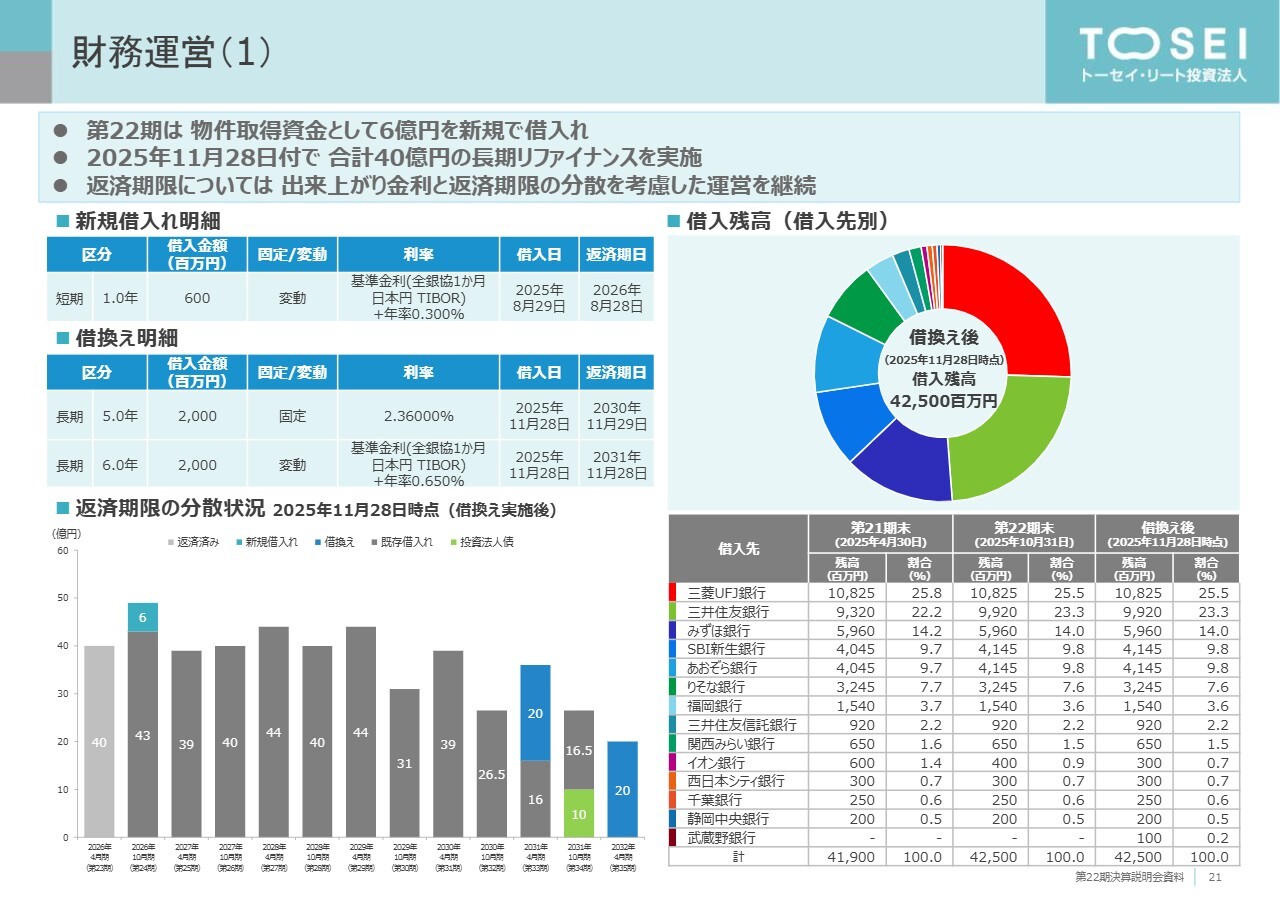Click the TOSEI logo in the header
Screen dimensions: 1280x904
point(1162,52)
